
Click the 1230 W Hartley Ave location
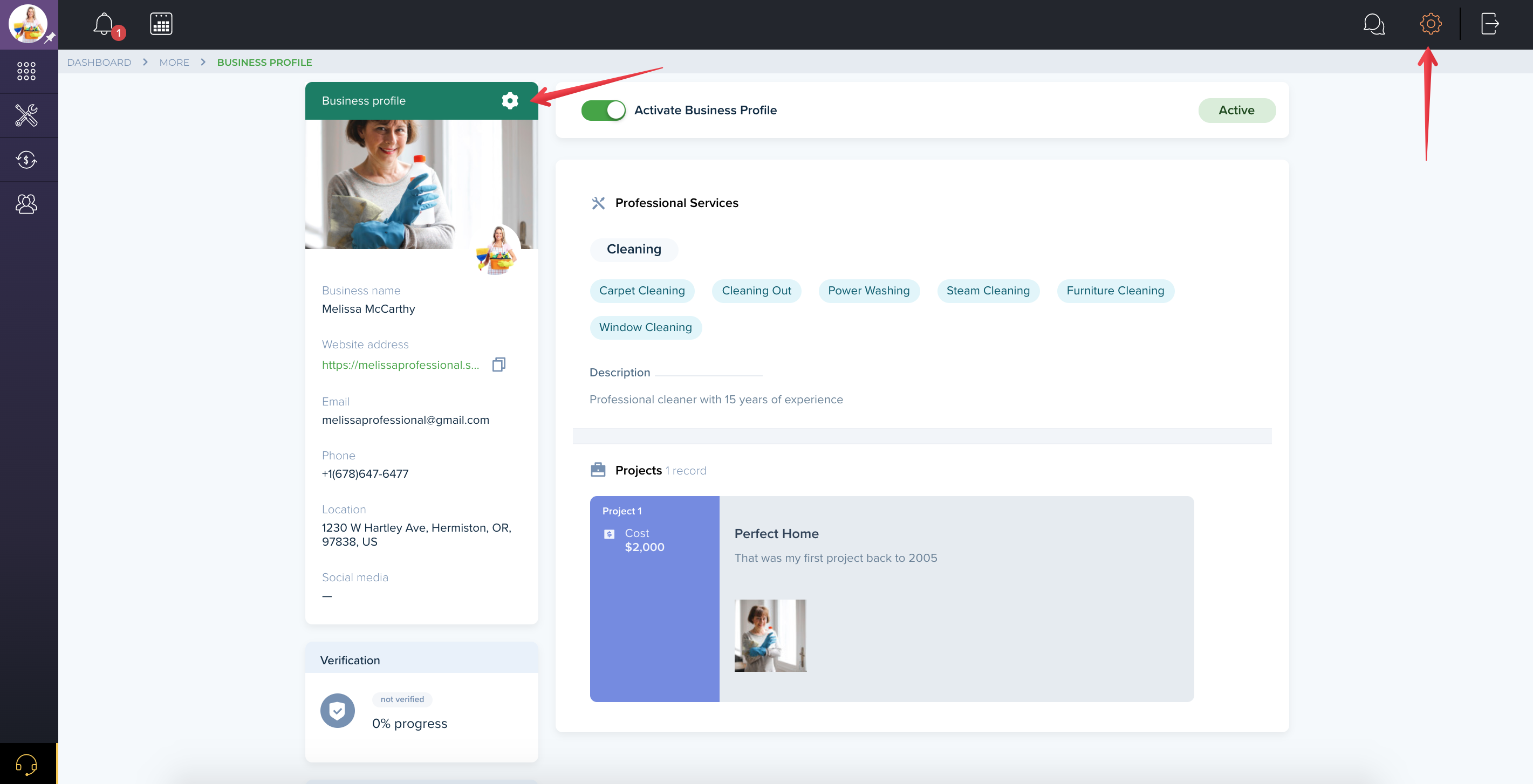coord(416,534)
